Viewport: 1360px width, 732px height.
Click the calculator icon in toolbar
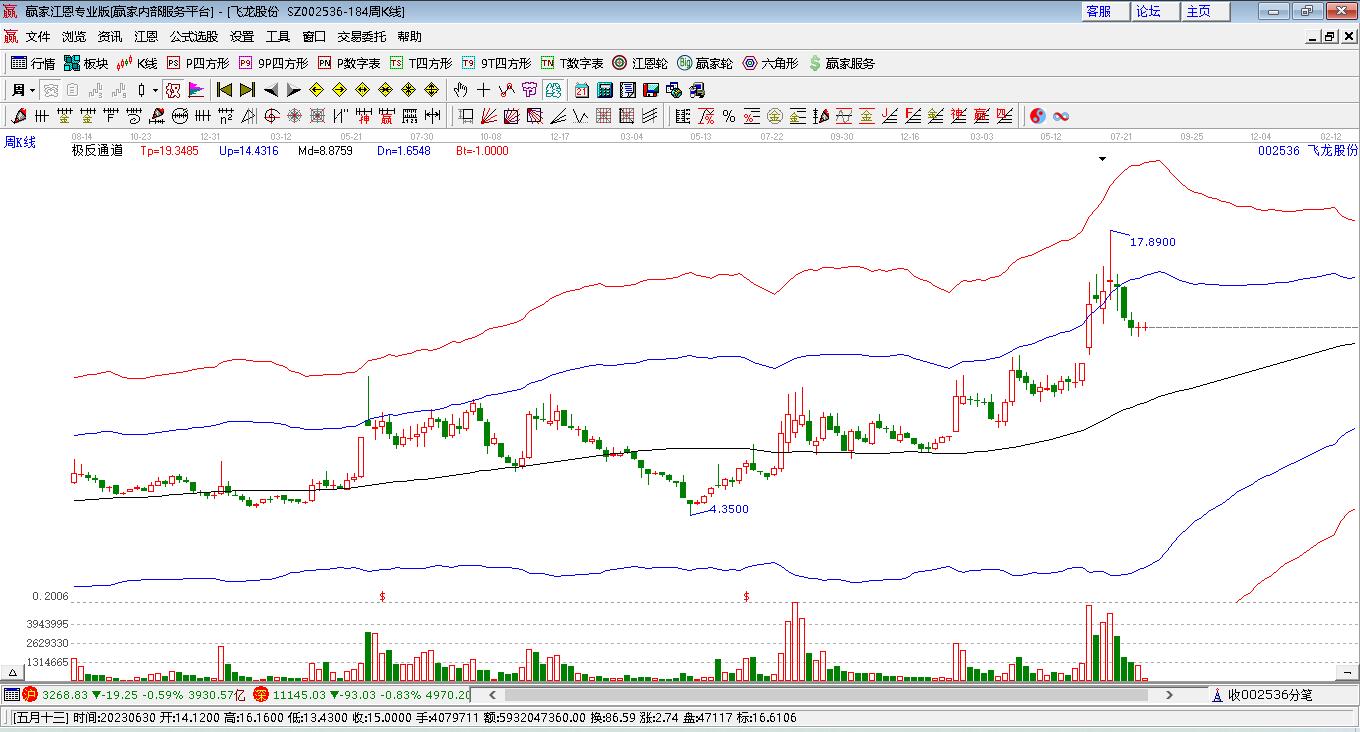pyautogui.click(x=604, y=90)
